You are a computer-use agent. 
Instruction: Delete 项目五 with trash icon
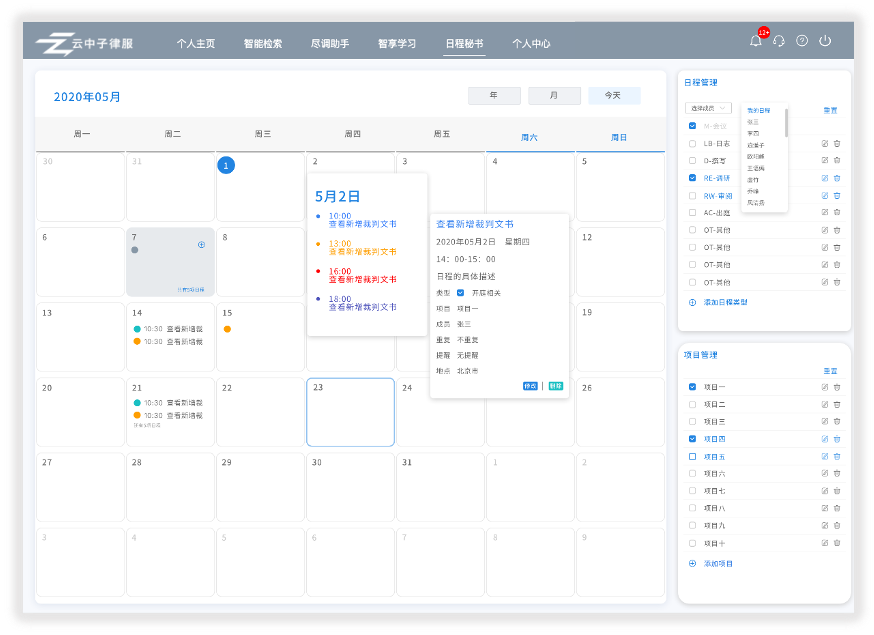tap(837, 457)
